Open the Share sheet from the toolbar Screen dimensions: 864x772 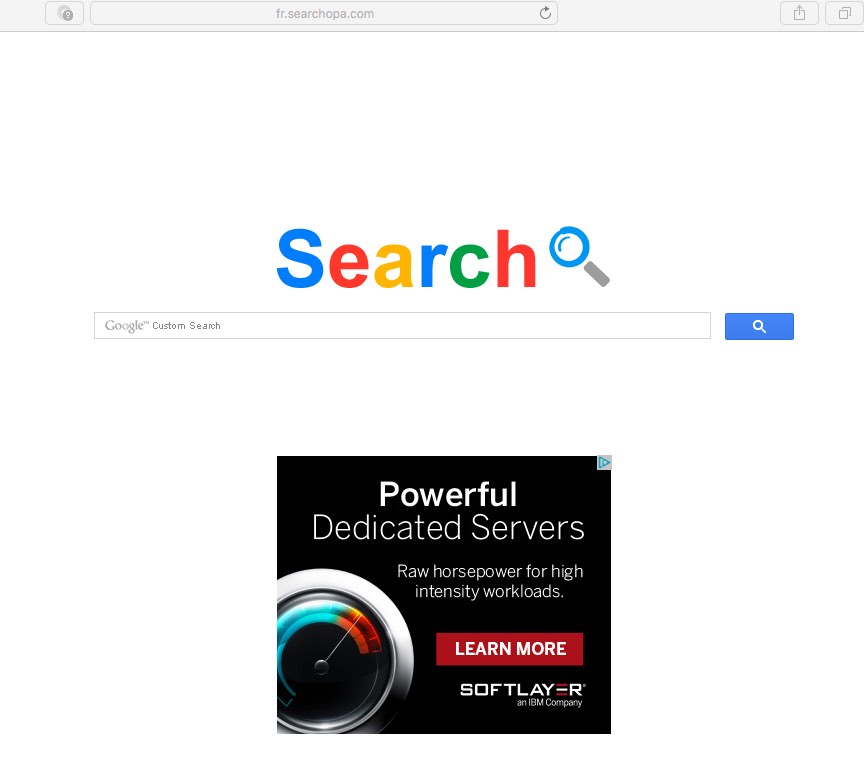(x=799, y=13)
